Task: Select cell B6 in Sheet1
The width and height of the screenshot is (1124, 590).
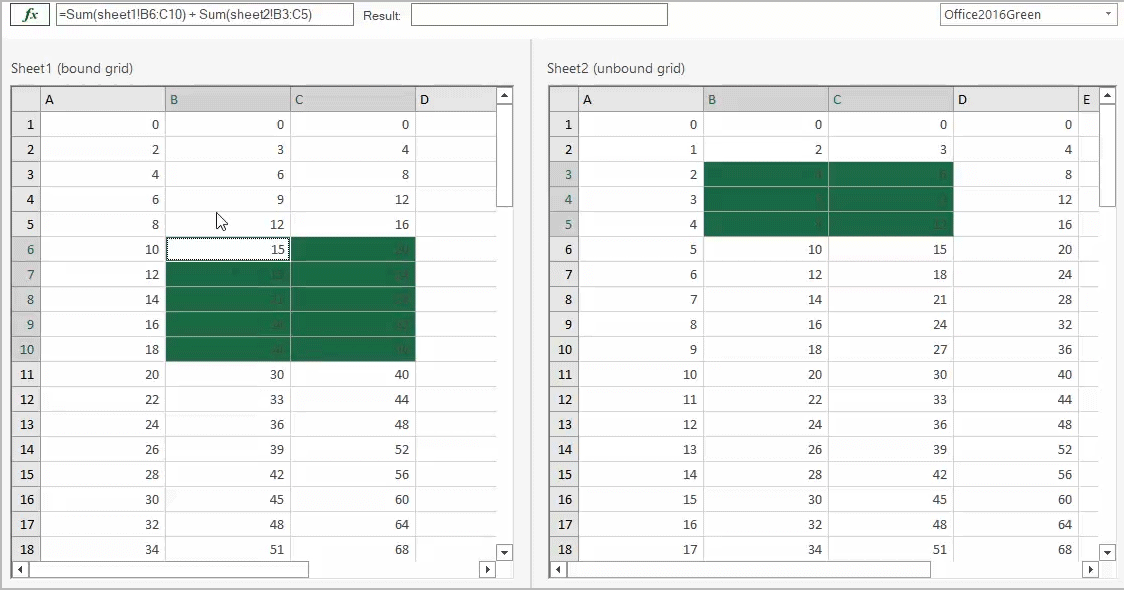Action: pos(226,249)
